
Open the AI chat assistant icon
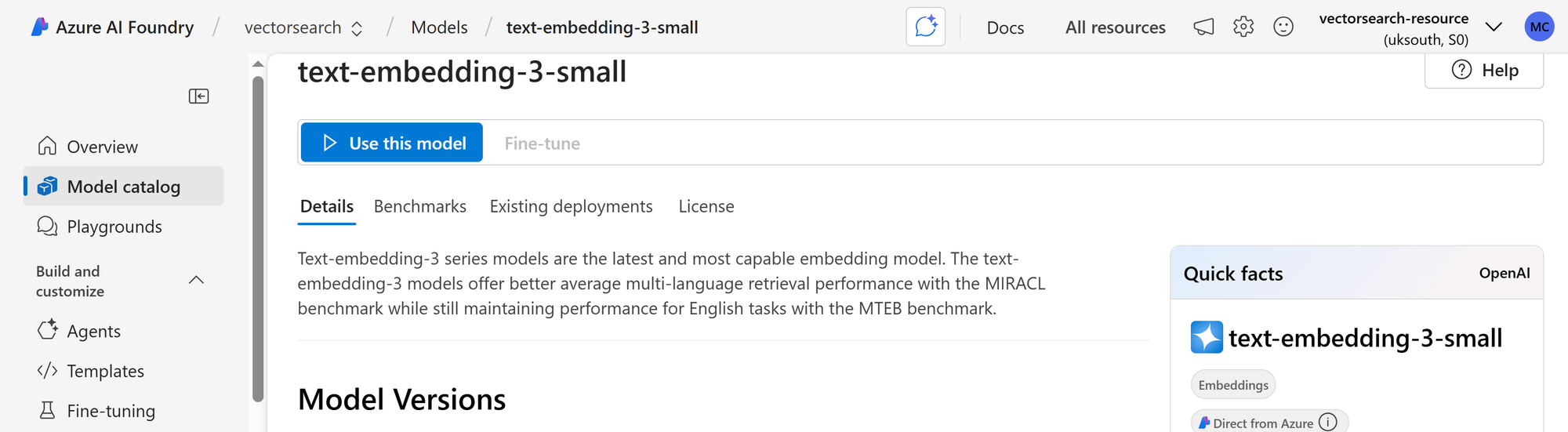click(x=925, y=27)
